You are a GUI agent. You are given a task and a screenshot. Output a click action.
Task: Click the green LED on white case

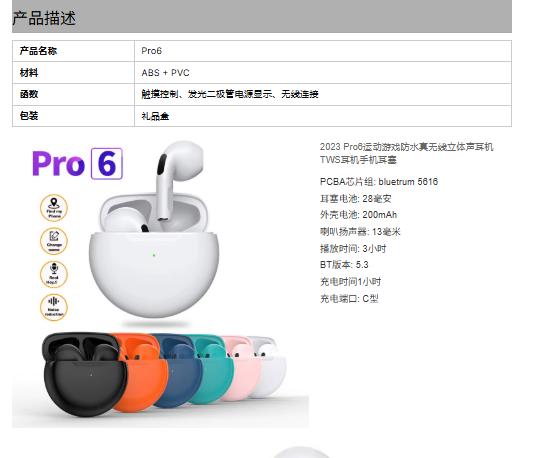[x=154, y=255]
